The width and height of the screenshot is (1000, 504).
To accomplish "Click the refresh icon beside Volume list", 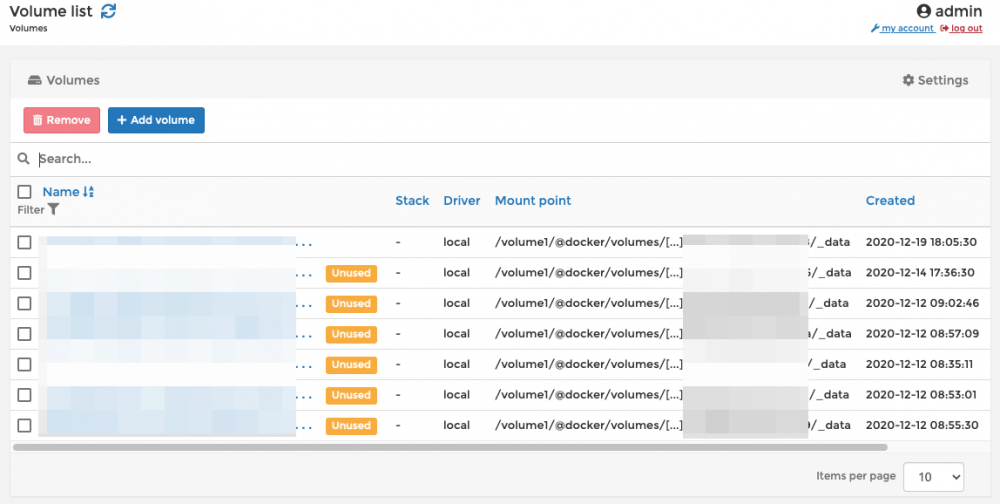I will coord(109,11).
